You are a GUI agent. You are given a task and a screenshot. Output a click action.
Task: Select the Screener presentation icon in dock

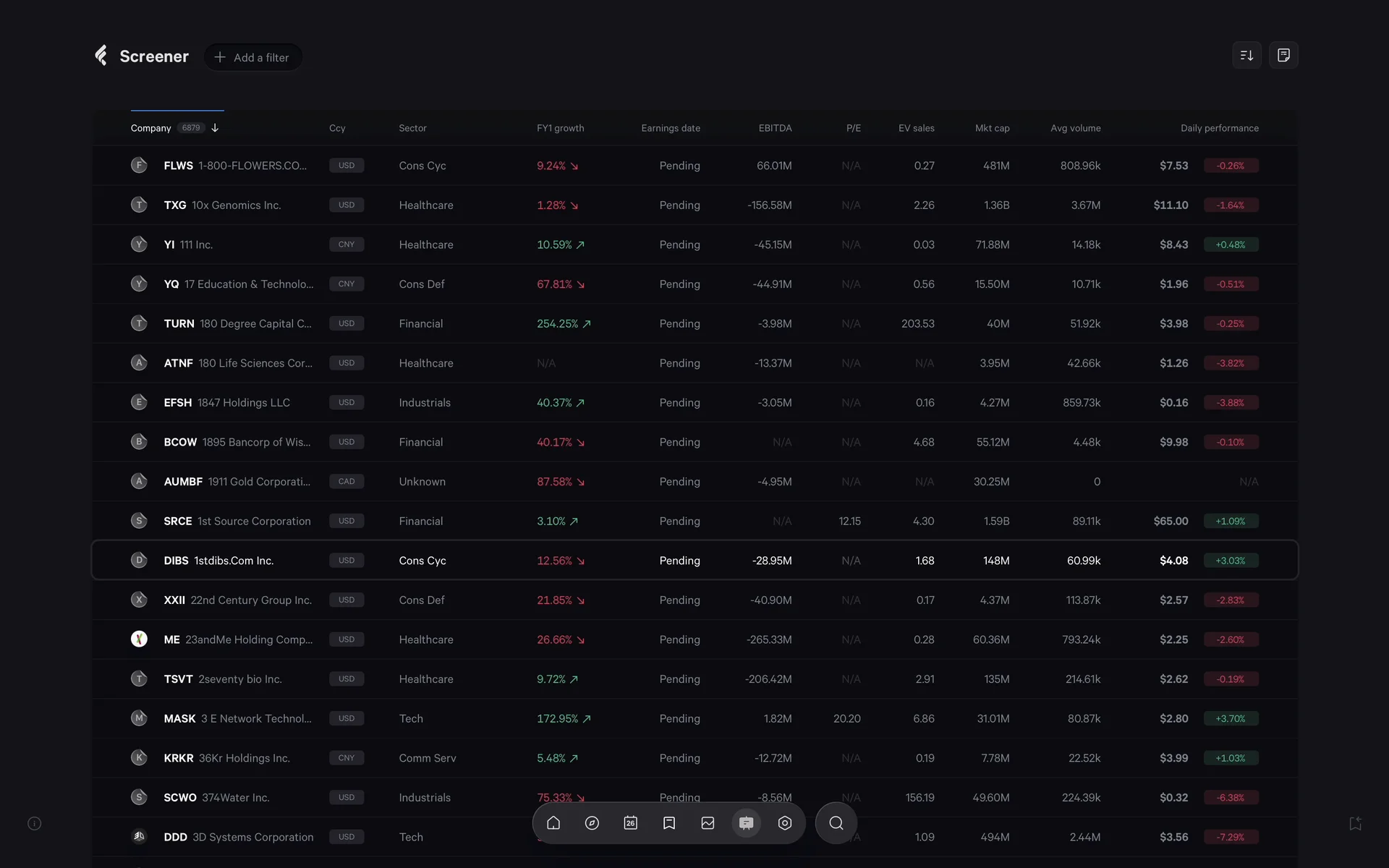[746, 823]
